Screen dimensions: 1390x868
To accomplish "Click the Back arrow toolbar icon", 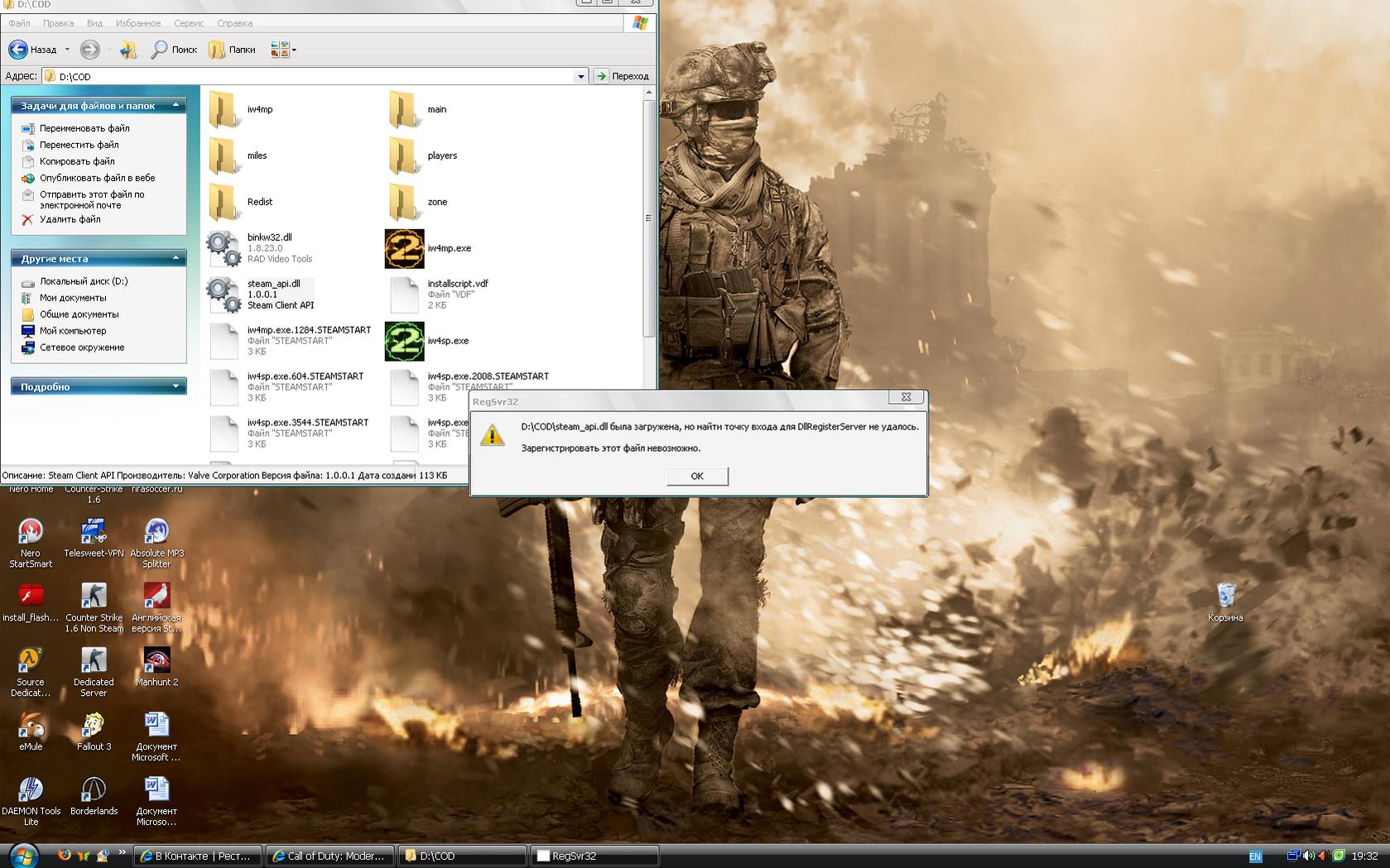I will 18,50.
